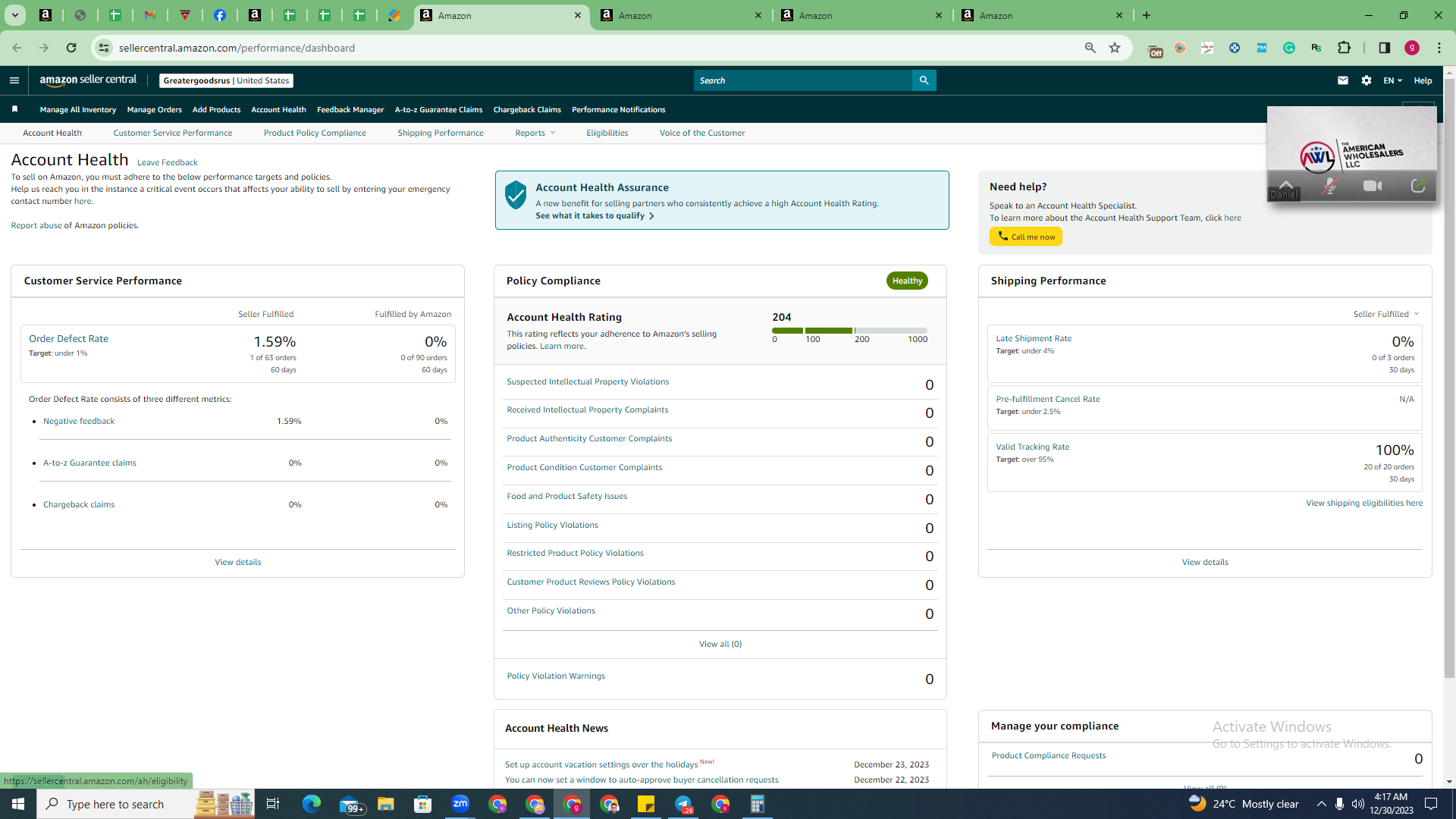Expand See what it takes to qualify
The height and width of the screenshot is (819, 1456).
595,216
